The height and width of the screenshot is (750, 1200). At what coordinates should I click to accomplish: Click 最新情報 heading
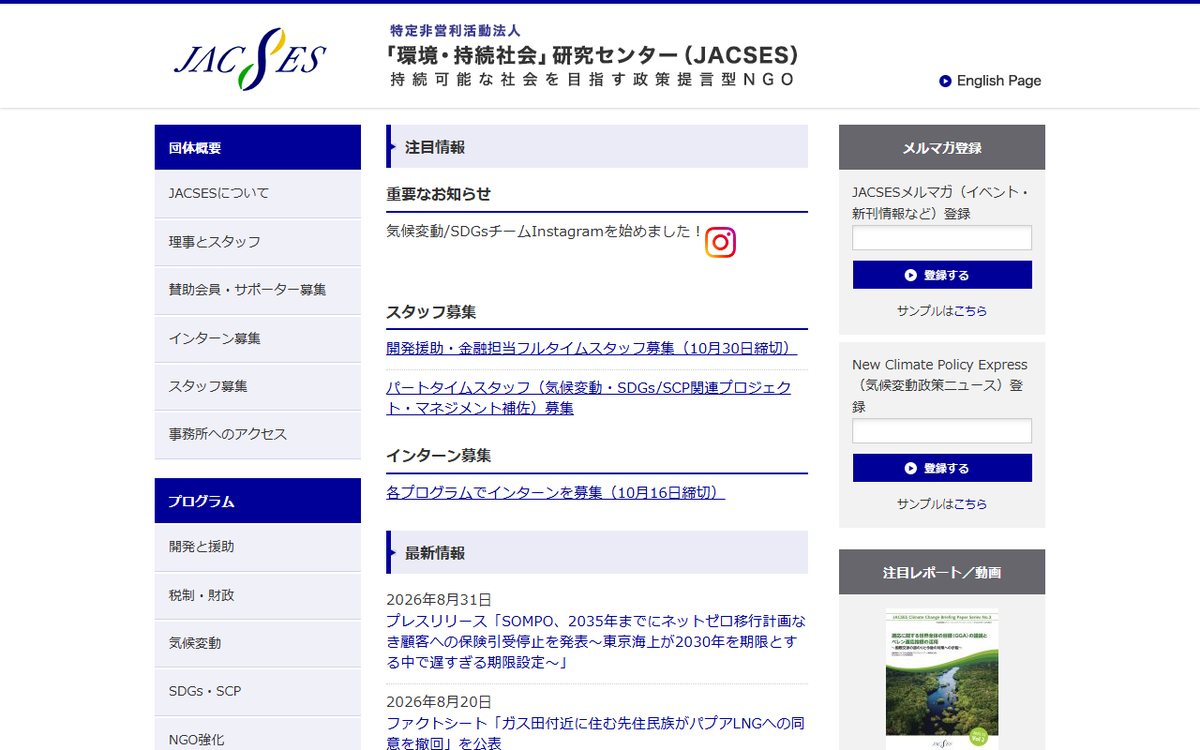click(597, 553)
